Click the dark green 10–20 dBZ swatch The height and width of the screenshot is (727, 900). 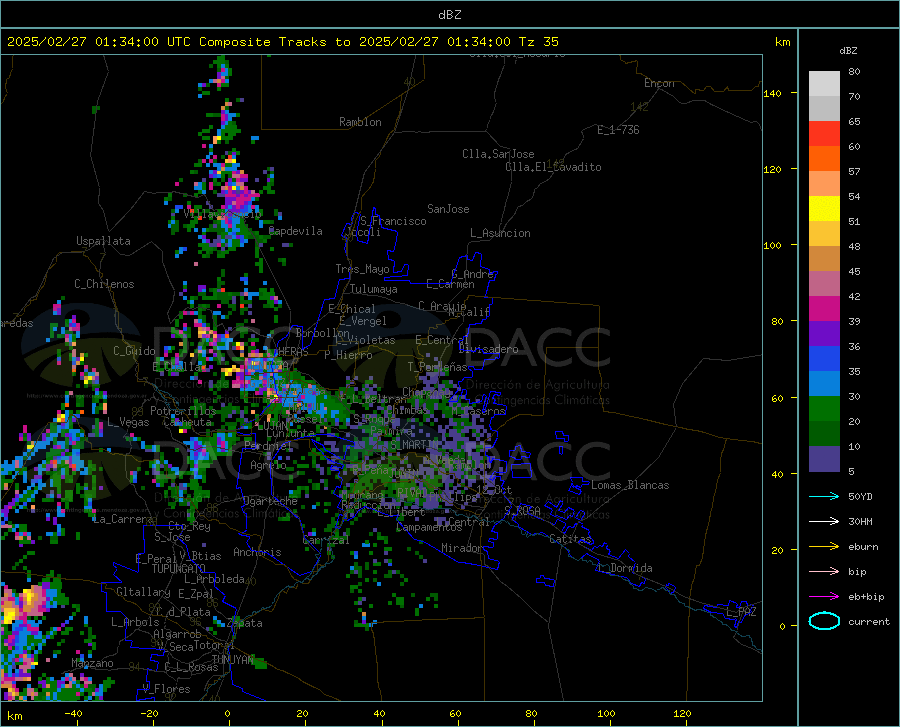824,434
